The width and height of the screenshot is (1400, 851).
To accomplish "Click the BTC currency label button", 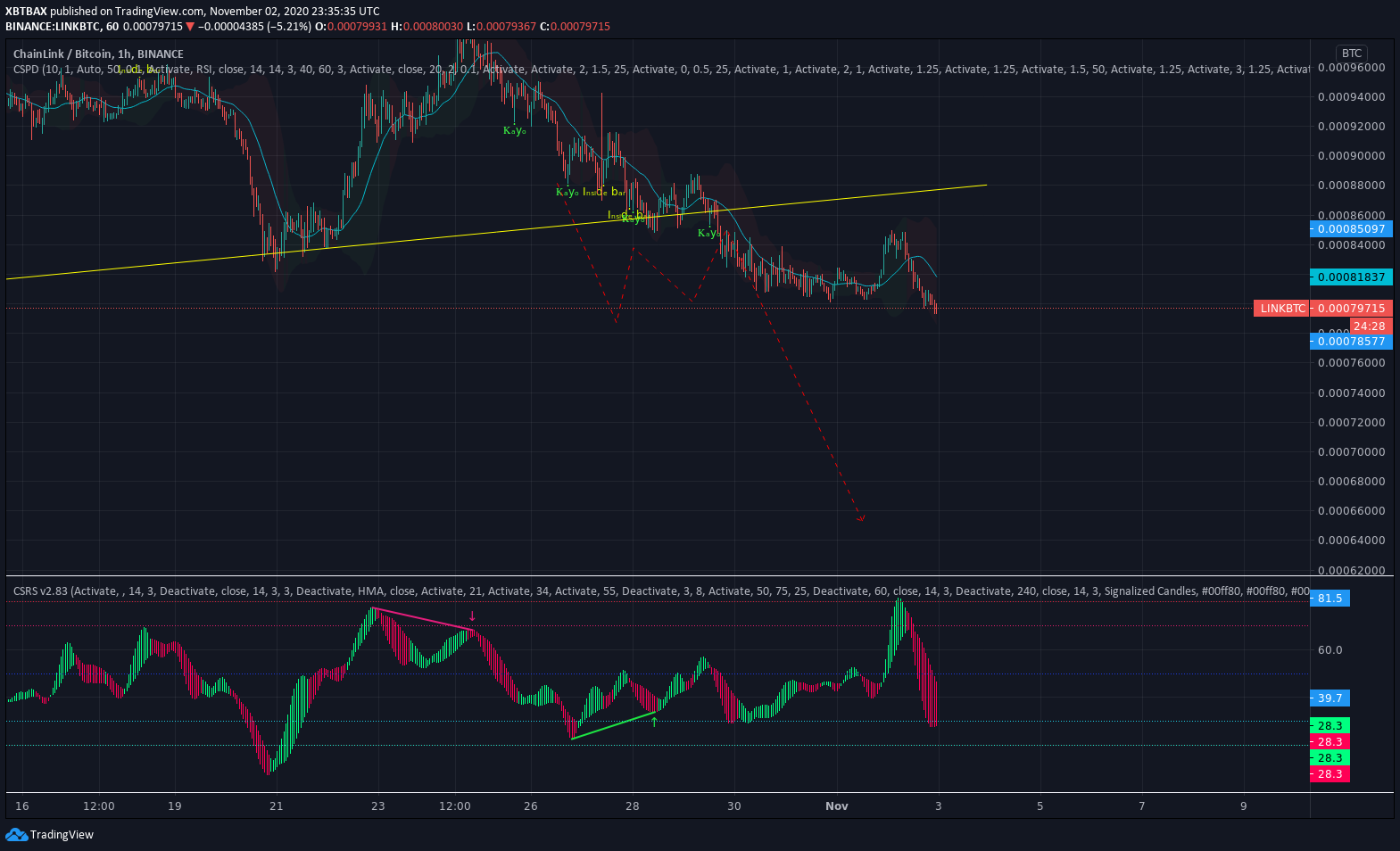I will point(1352,54).
